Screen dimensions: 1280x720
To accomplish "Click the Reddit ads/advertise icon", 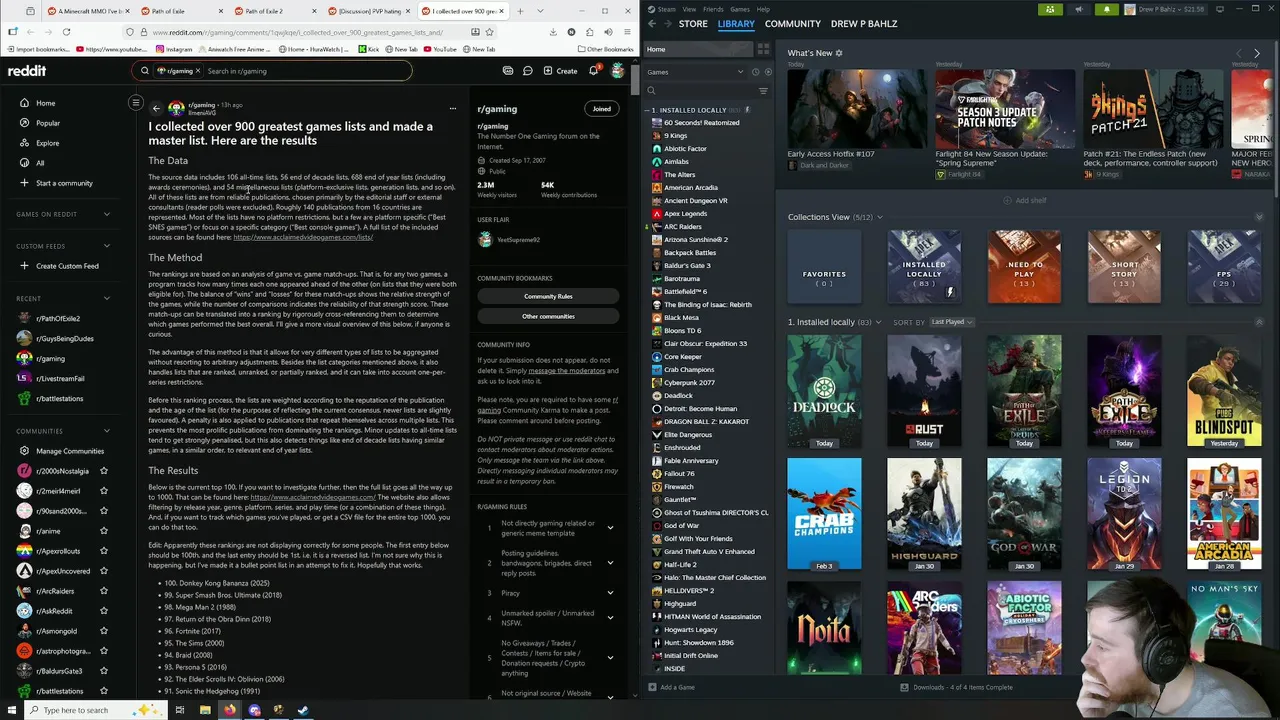I will (x=508, y=71).
